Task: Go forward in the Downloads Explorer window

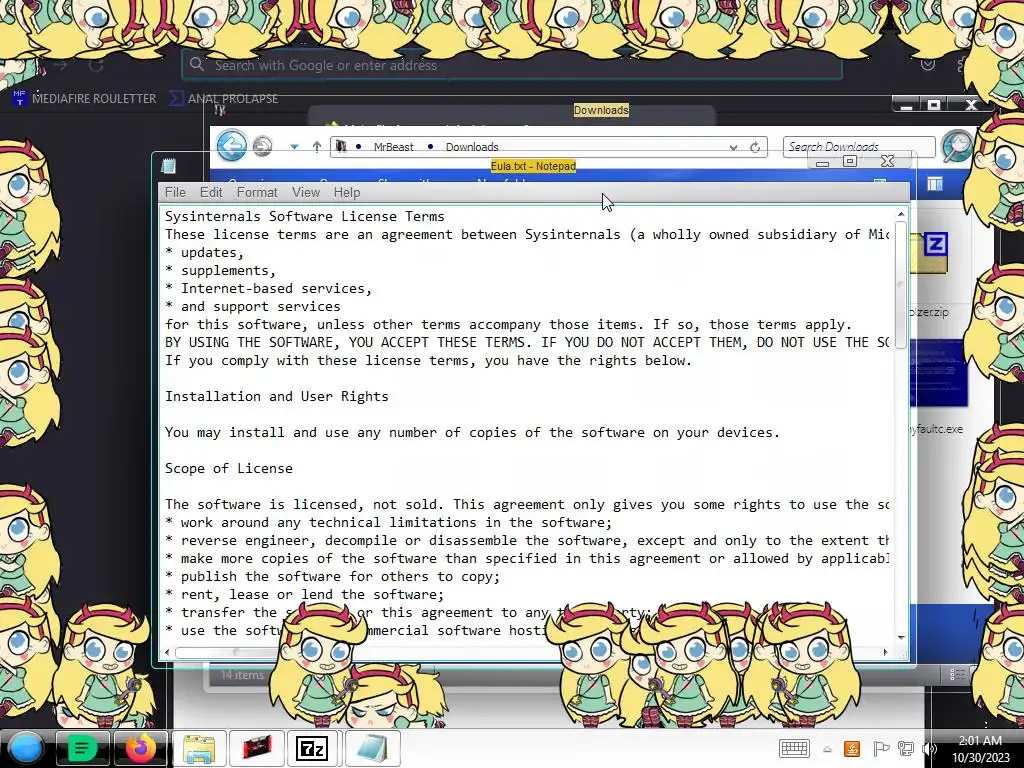Action: tap(263, 146)
